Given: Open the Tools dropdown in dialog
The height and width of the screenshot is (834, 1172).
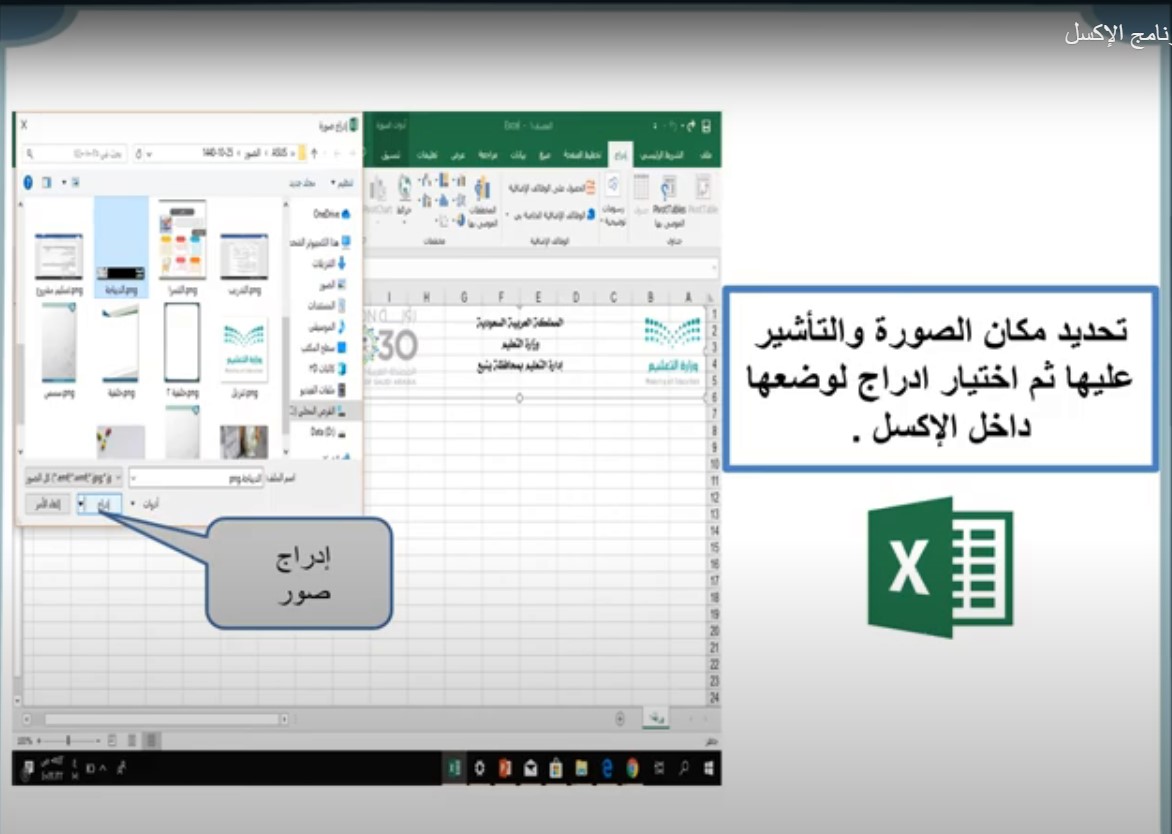Looking at the screenshot, I should click(x=145, y=504).
